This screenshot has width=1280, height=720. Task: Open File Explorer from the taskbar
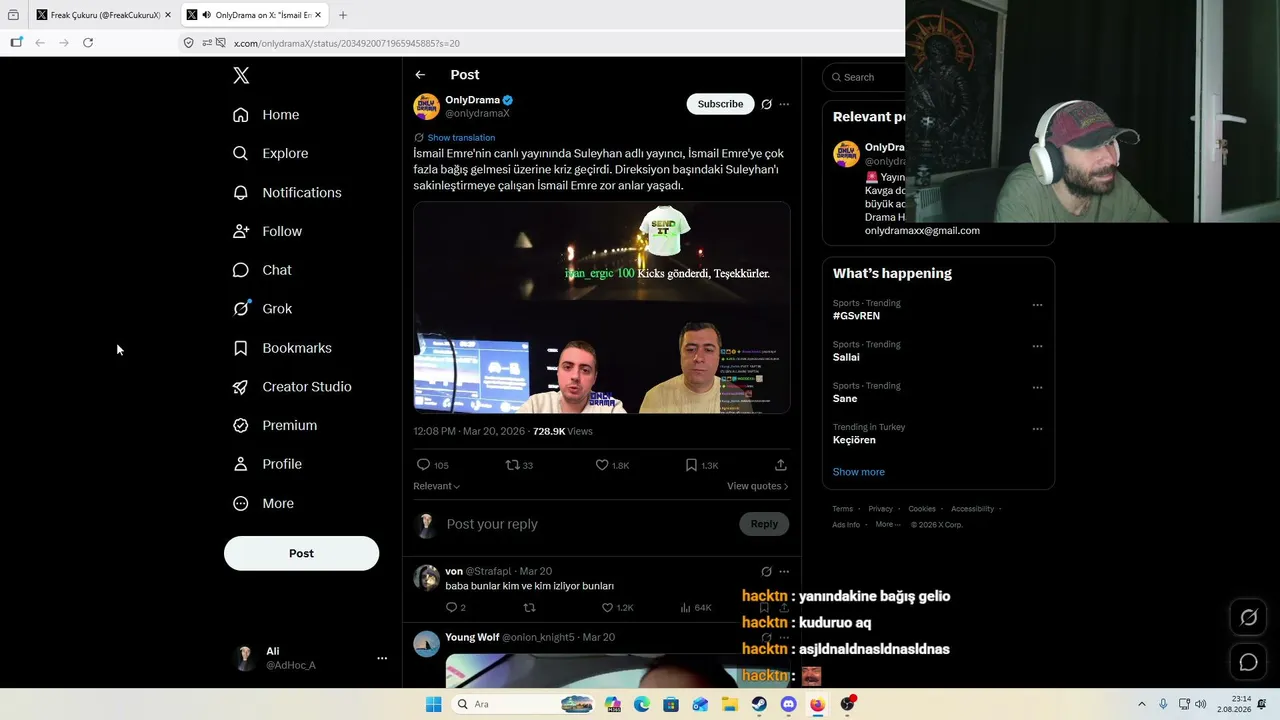[729, 704]
